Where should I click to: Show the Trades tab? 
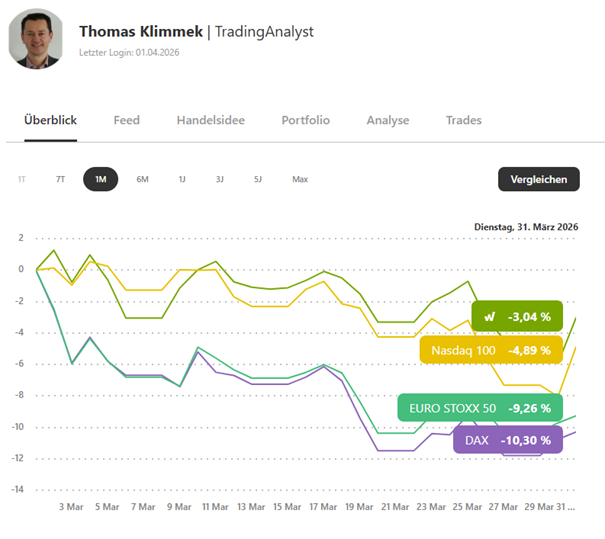(x=463, y=120)
